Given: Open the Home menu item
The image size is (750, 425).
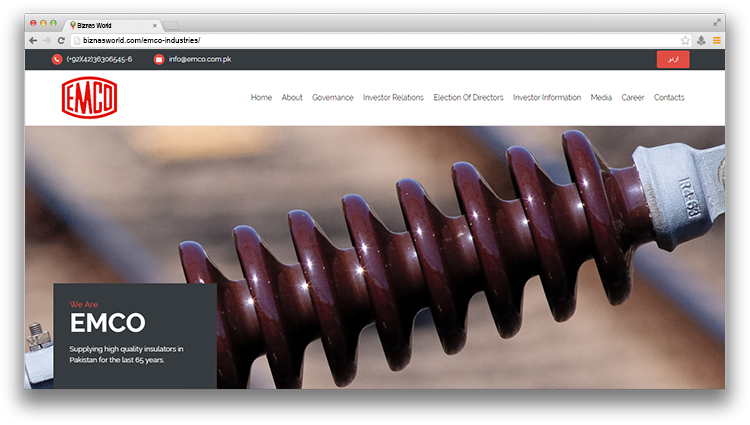Looking at the screenshot, I should pyautogui.click(x=261, y=98).
